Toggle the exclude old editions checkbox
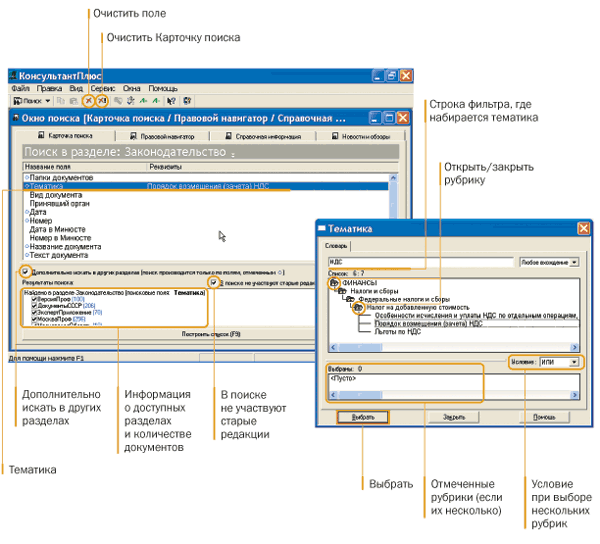 point(213,282)
